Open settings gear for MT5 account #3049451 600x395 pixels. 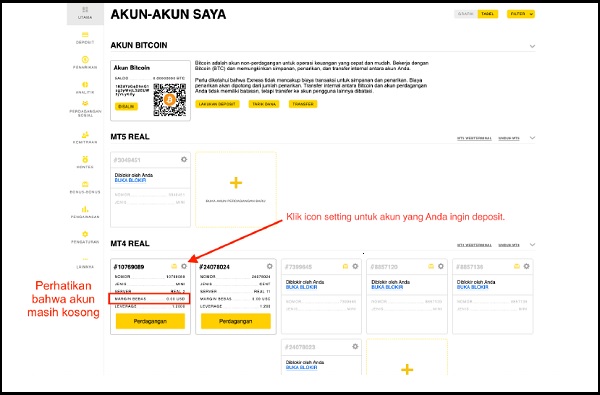click(x=184, y=159)
